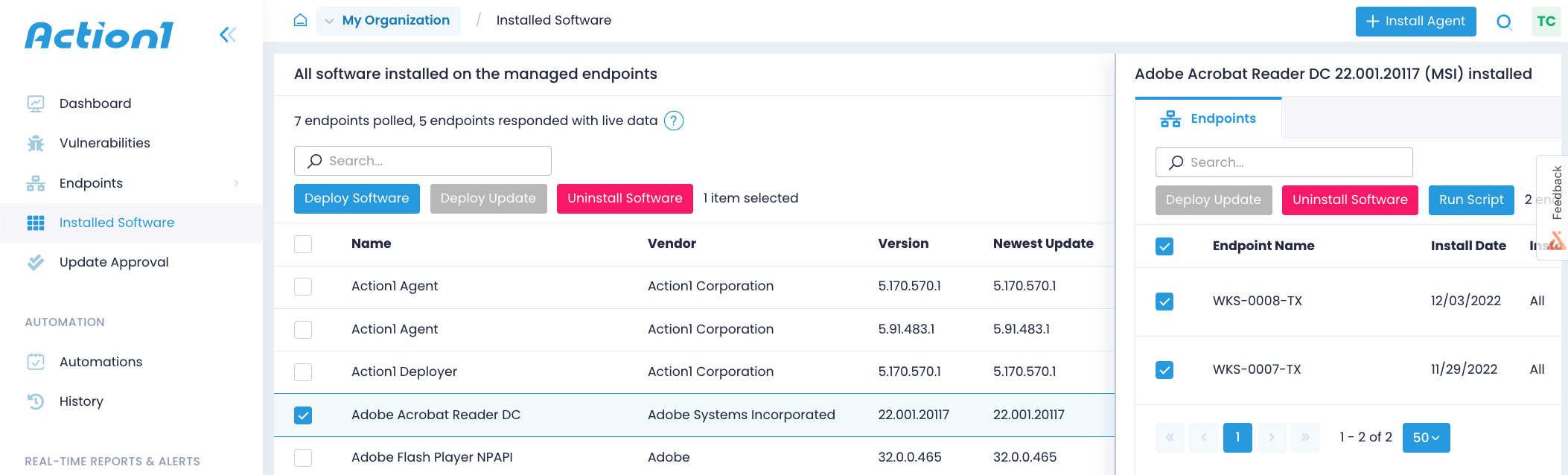Image resolution: width=1568 pixels, height=475 pixels.
Task: Switch to the Endpoints tab
Action: [1208, 118]
